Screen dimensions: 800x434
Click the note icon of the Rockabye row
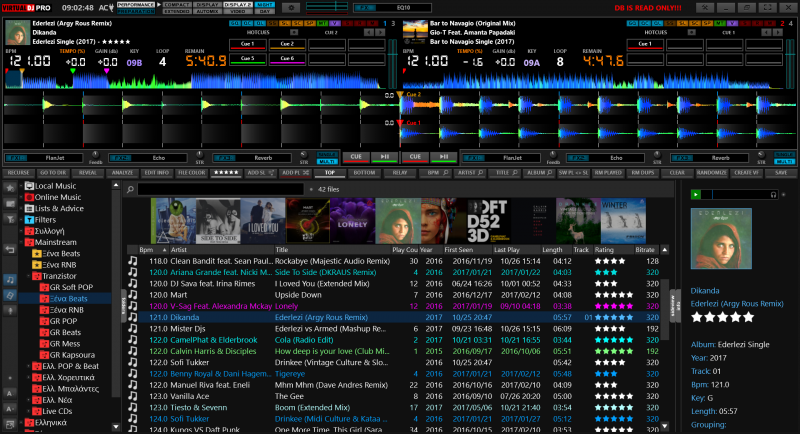(x=133, y=261)
